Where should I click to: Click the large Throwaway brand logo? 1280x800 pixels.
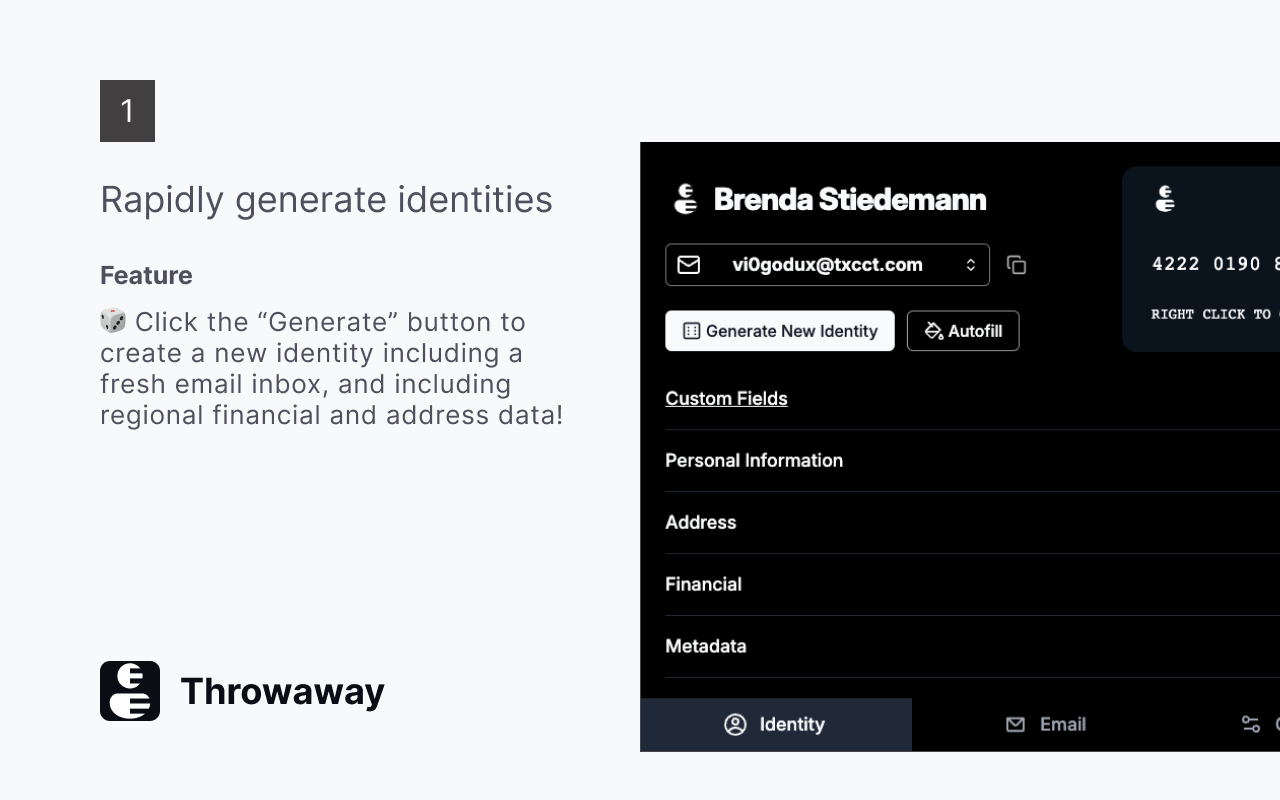coord(130,691)
